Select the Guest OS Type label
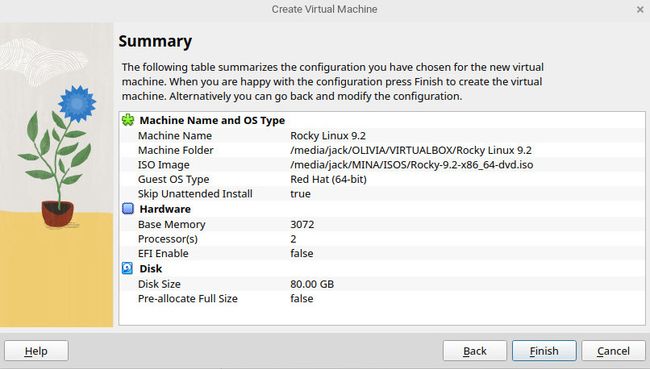Screen dimensions: 650x369 [173, 179]
